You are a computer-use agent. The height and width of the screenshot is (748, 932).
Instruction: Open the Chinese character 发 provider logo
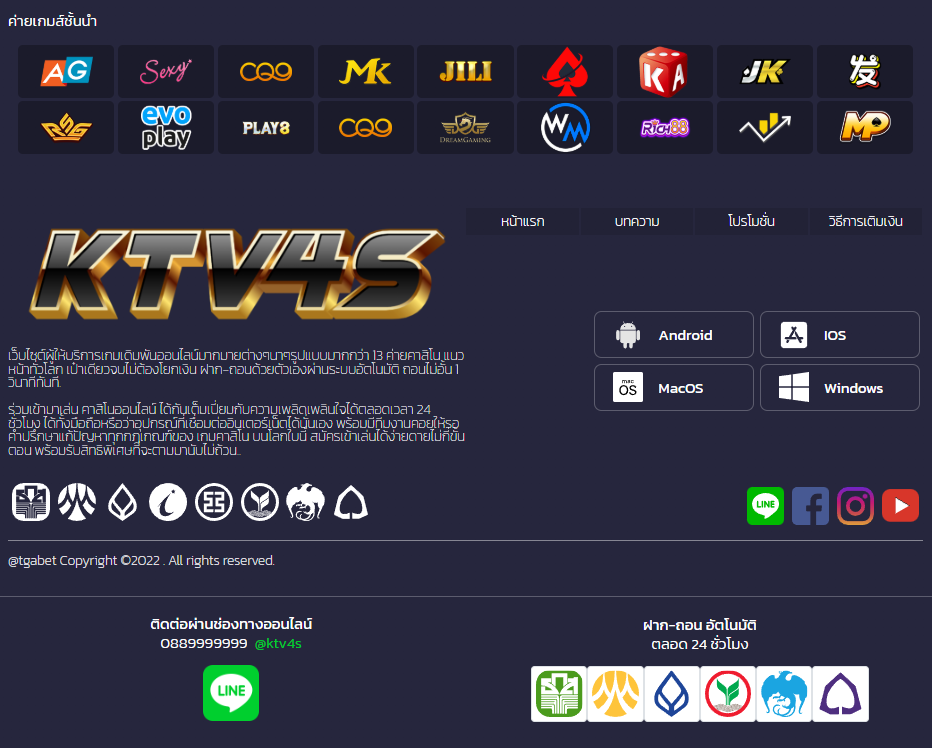(x=865, y=71)
